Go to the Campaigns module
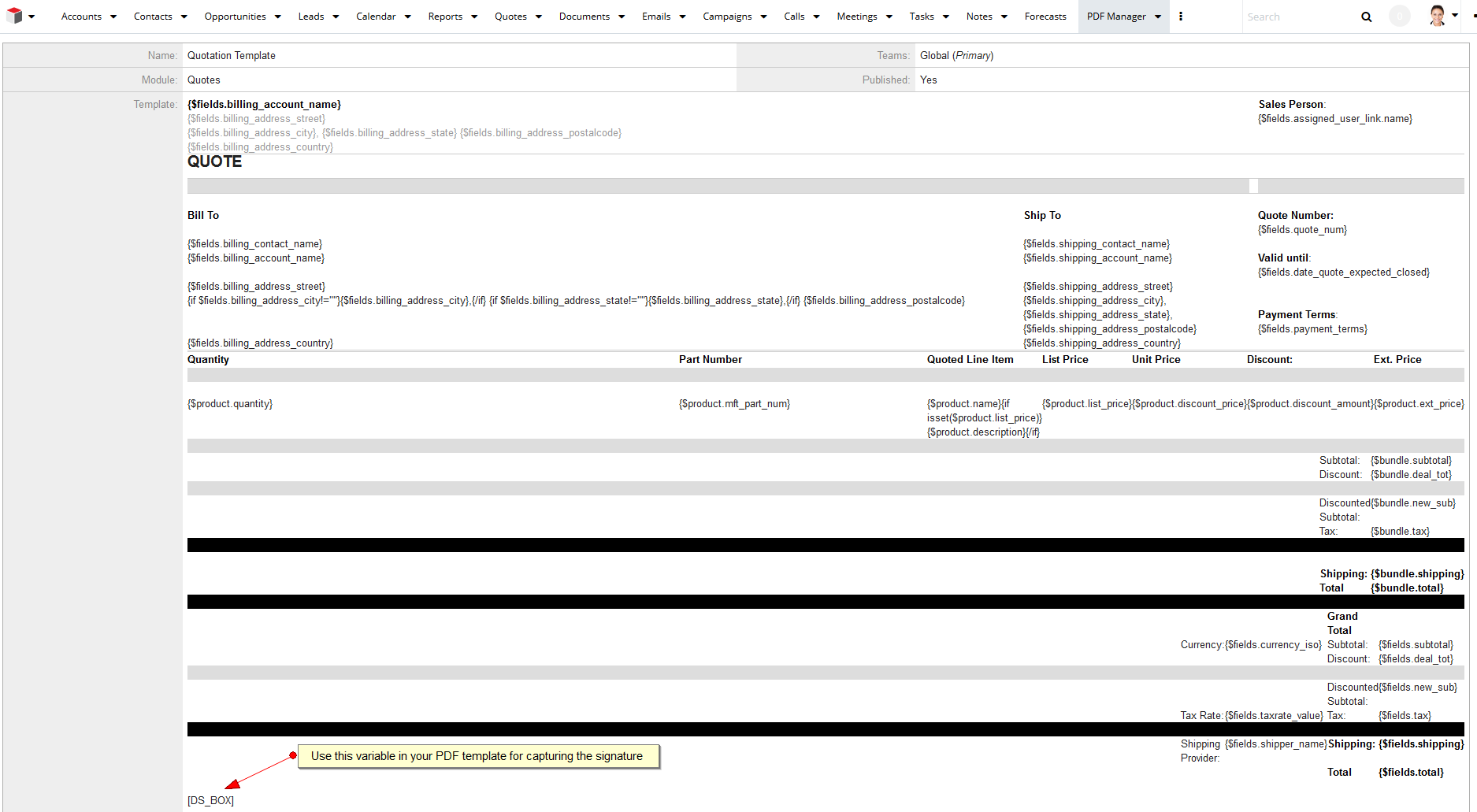 [x=727, y=17]
